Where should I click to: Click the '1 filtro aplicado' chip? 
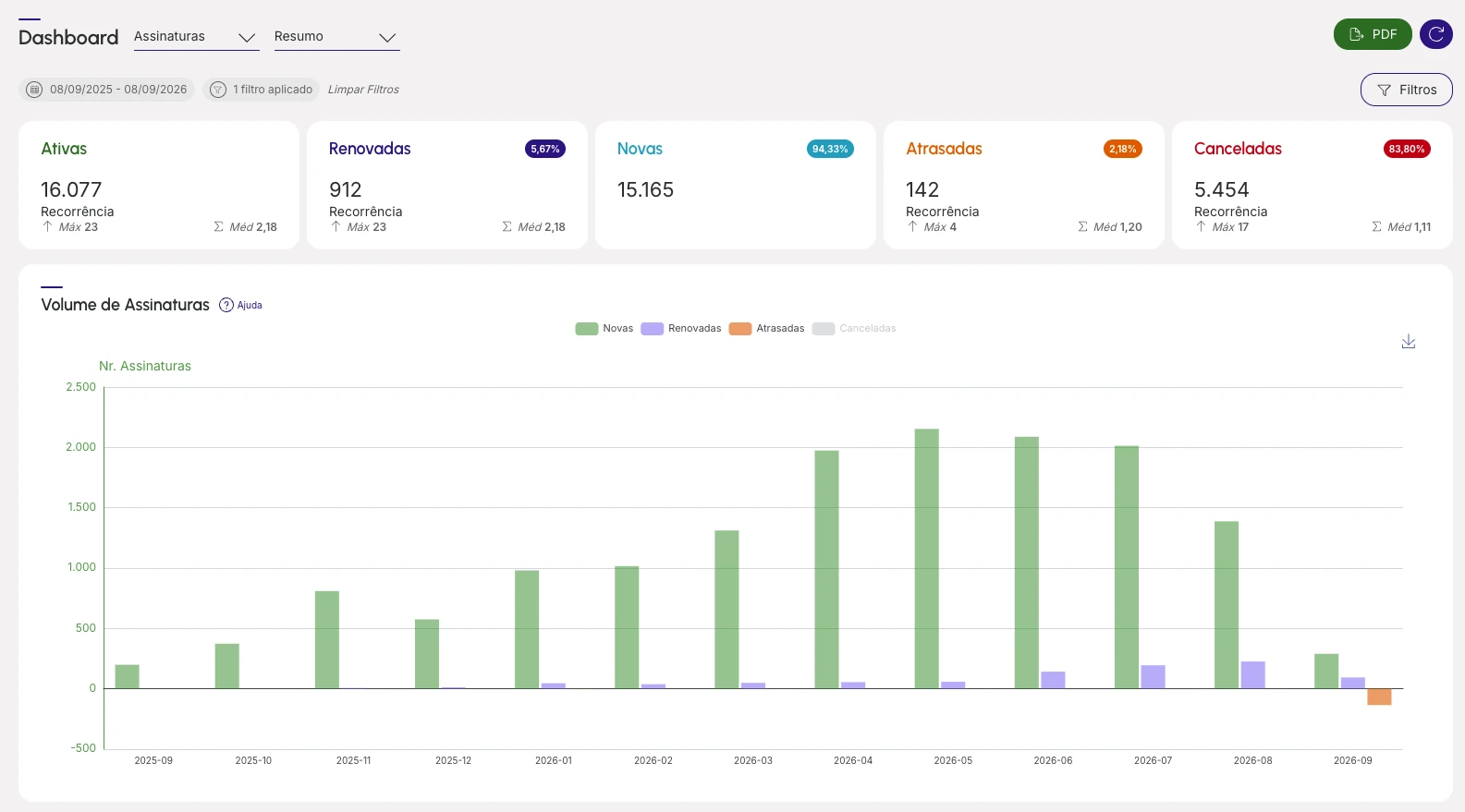[x=261, y=90]
